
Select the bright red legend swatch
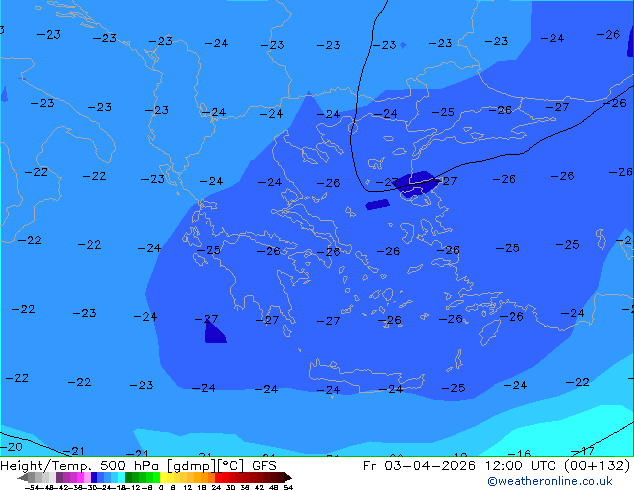click(219, 477)
